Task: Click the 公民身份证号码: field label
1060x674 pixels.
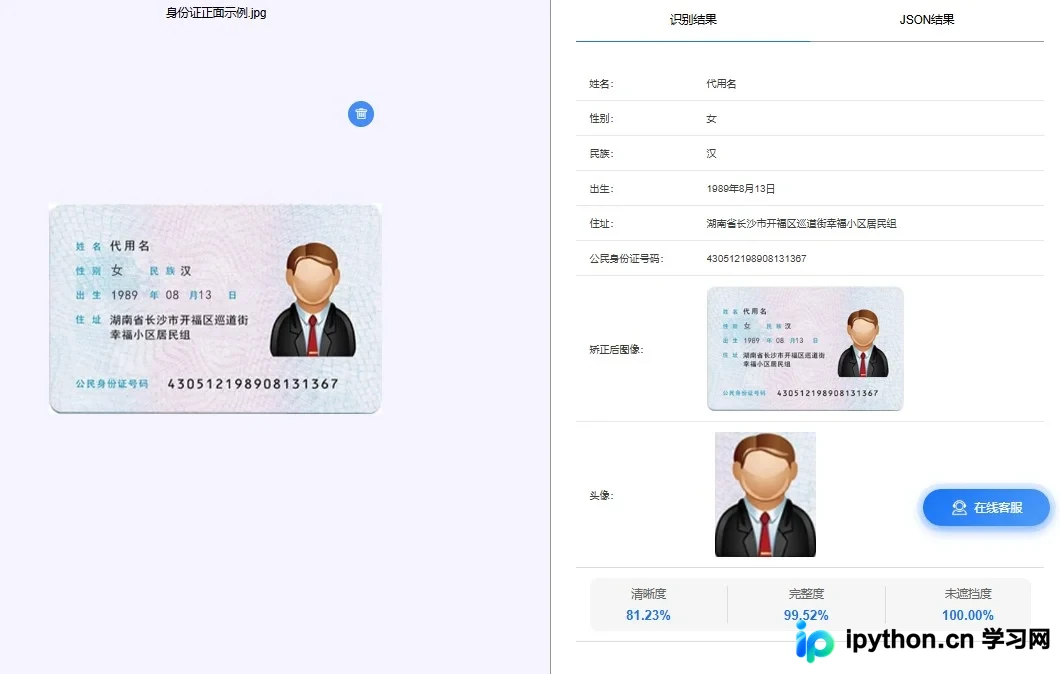Action: tap(626, 258)
